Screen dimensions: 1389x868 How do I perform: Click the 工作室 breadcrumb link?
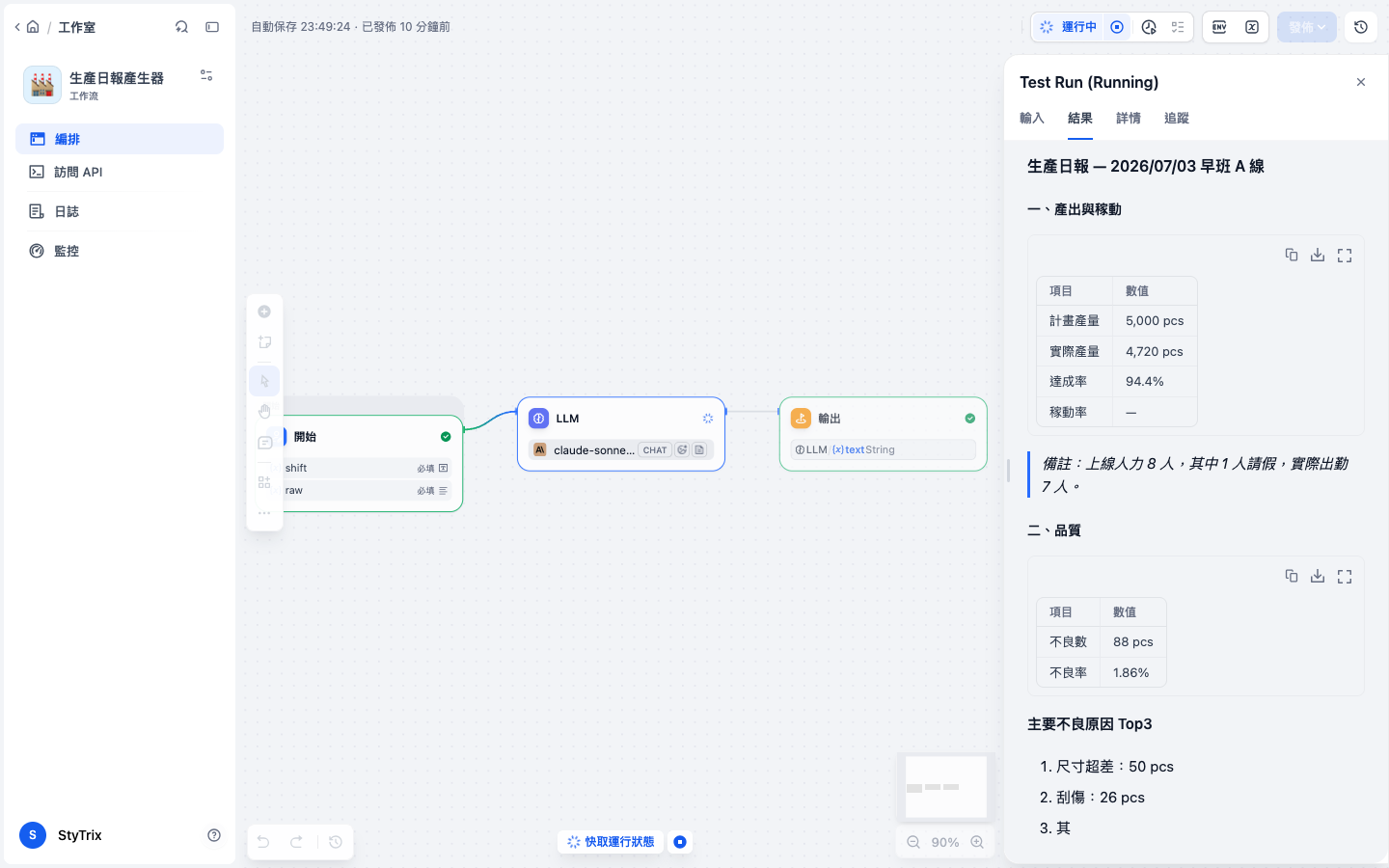[76, 27]
